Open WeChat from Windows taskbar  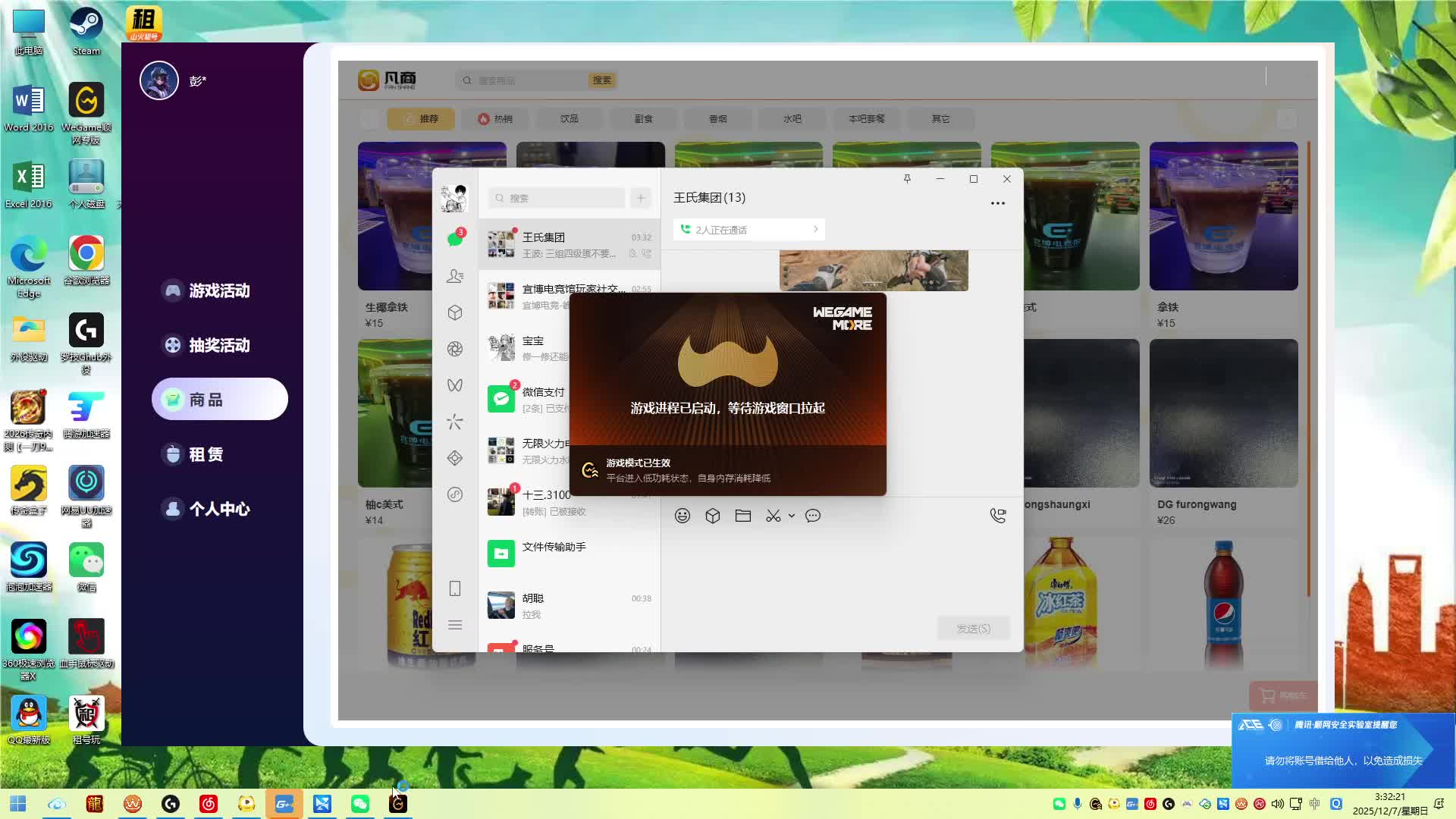[x=360, y=804]
